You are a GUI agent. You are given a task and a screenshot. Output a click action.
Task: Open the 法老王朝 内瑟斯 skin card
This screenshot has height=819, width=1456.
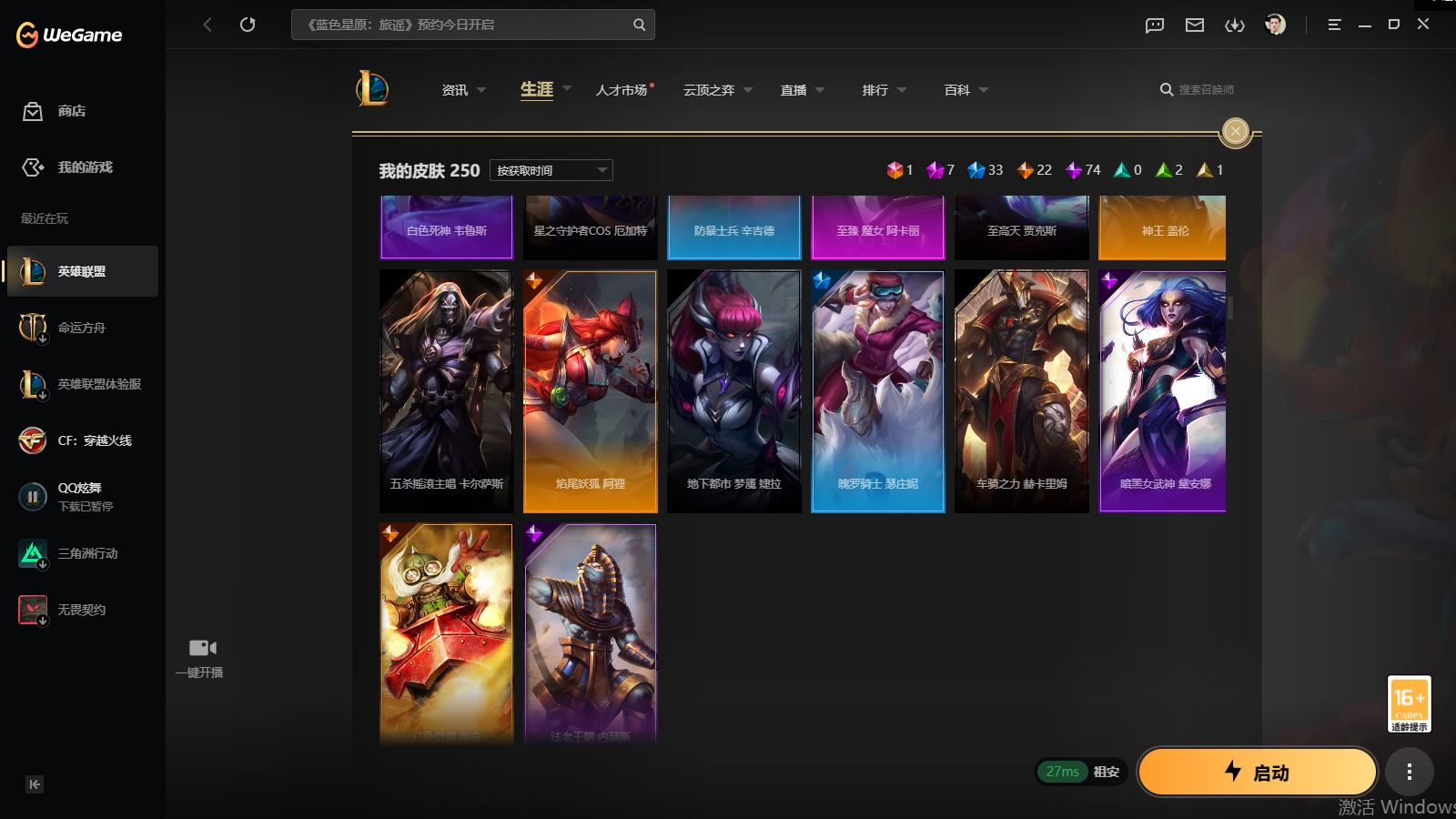591,634
